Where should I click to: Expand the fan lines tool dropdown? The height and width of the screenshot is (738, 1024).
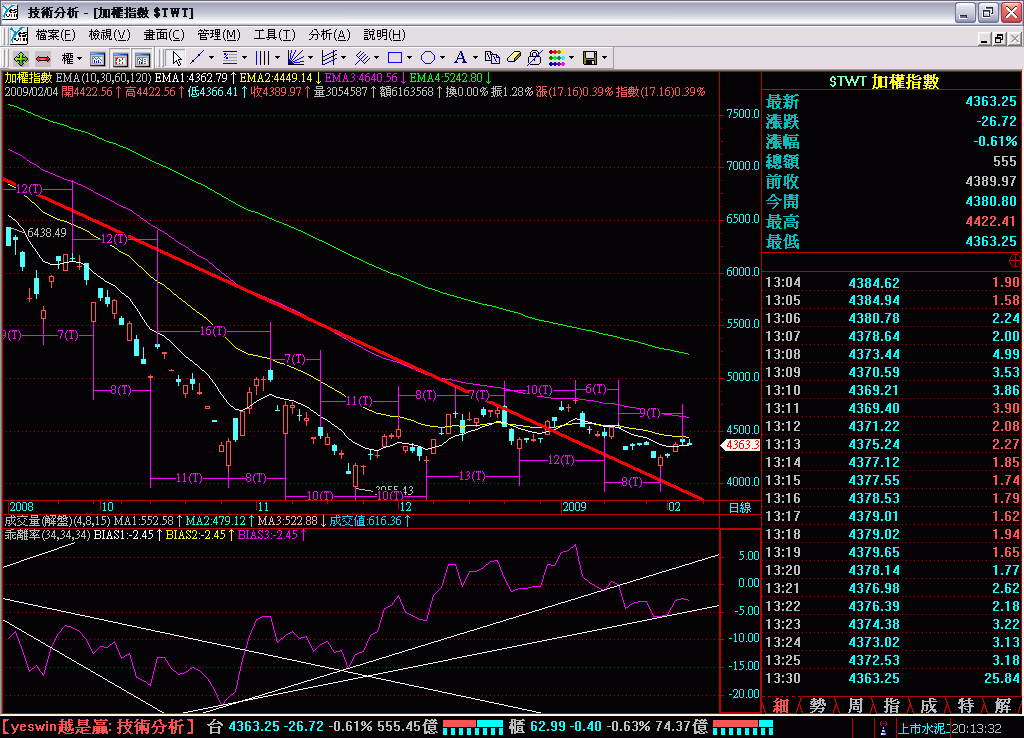311,59
